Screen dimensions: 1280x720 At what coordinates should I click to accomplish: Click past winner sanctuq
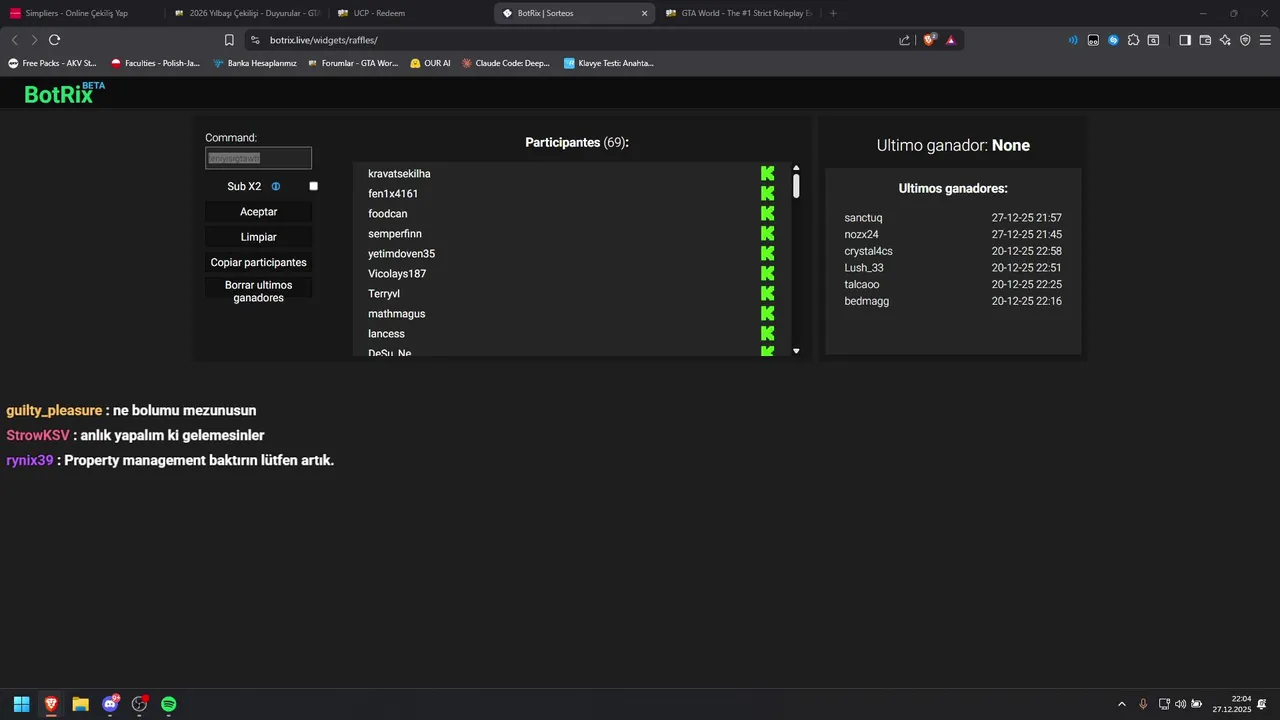point(863,218)
